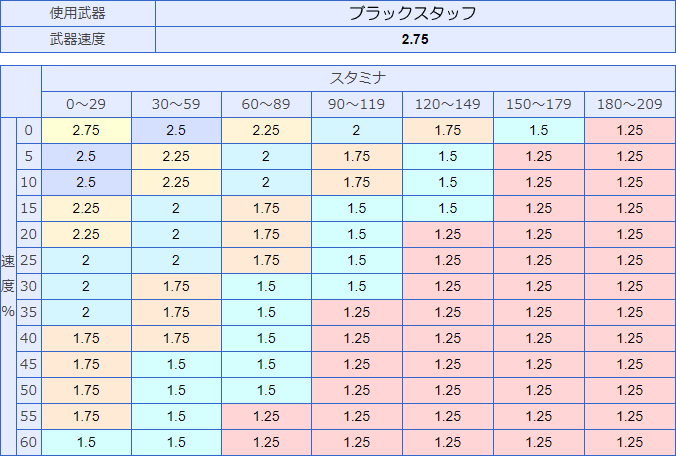The image size is (676, 456).
Task: Select the 武器速度 2.75 value cell
Action: tap(415, 39)
